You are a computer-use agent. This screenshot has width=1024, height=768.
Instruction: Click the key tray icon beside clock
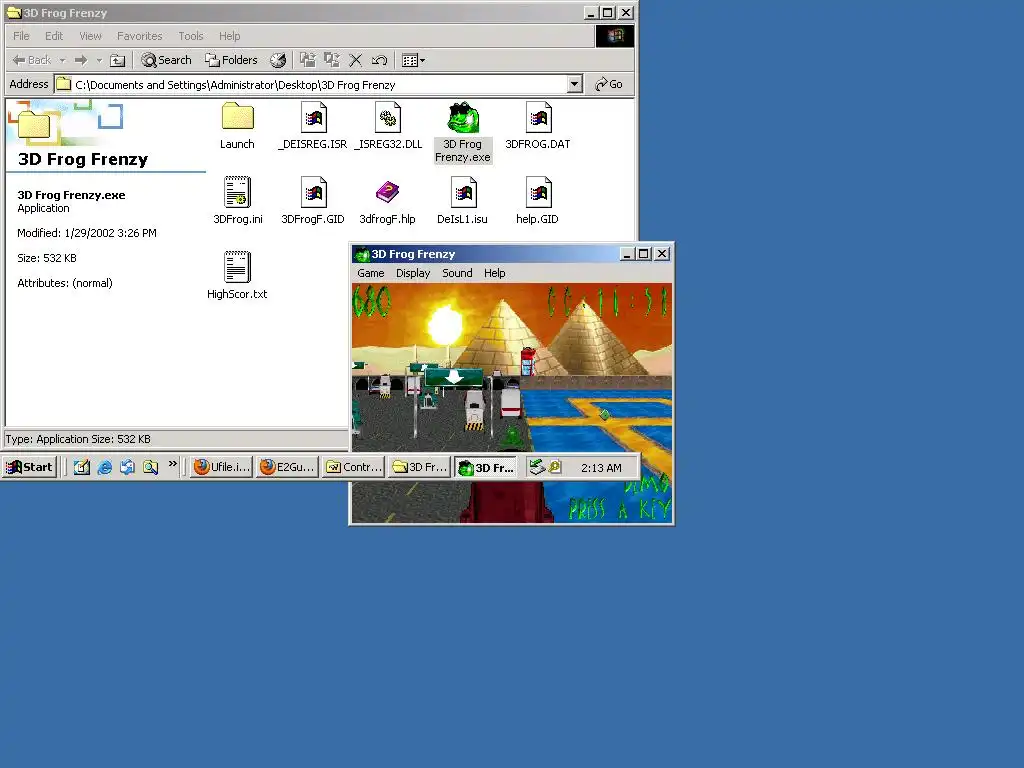click(555, 466)
